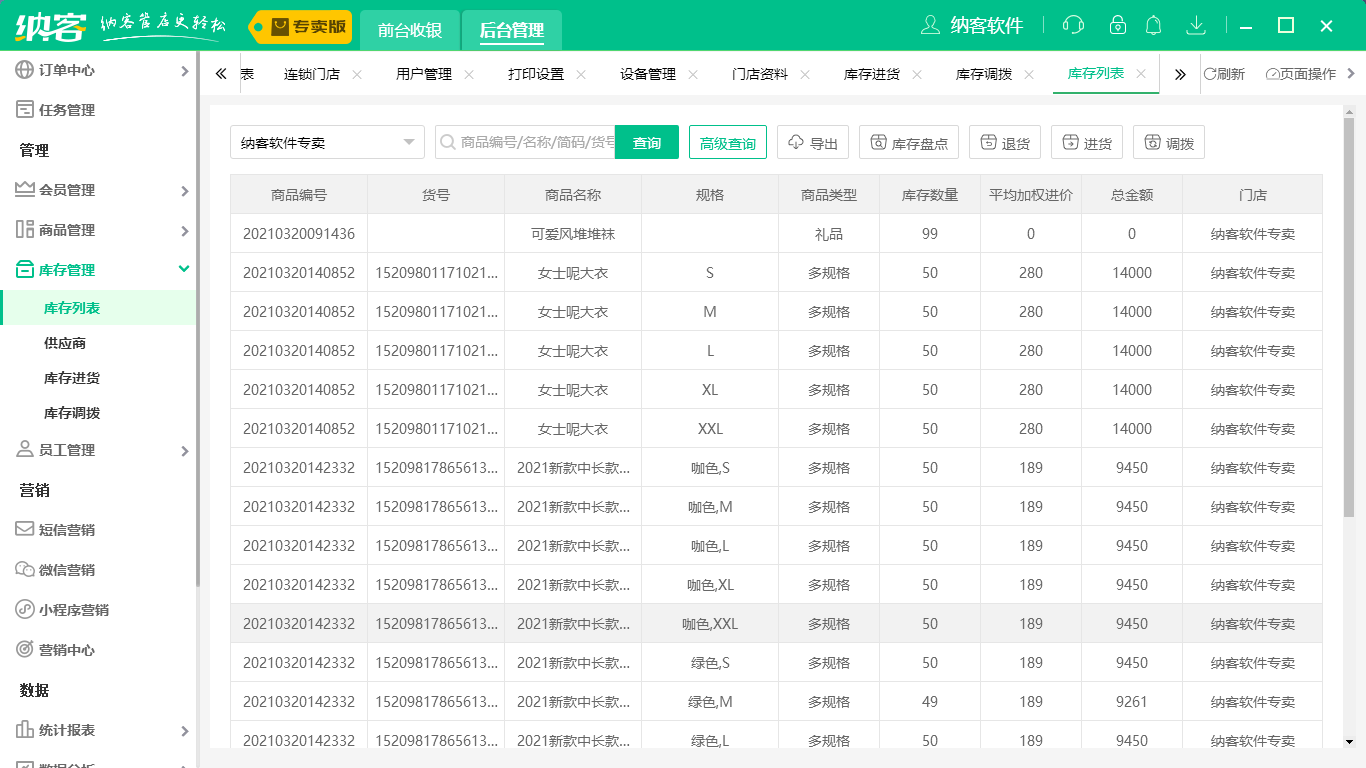Click the yellow 专卖版 badge
This screenshot has width=1366, height=768.
(299, 28)
